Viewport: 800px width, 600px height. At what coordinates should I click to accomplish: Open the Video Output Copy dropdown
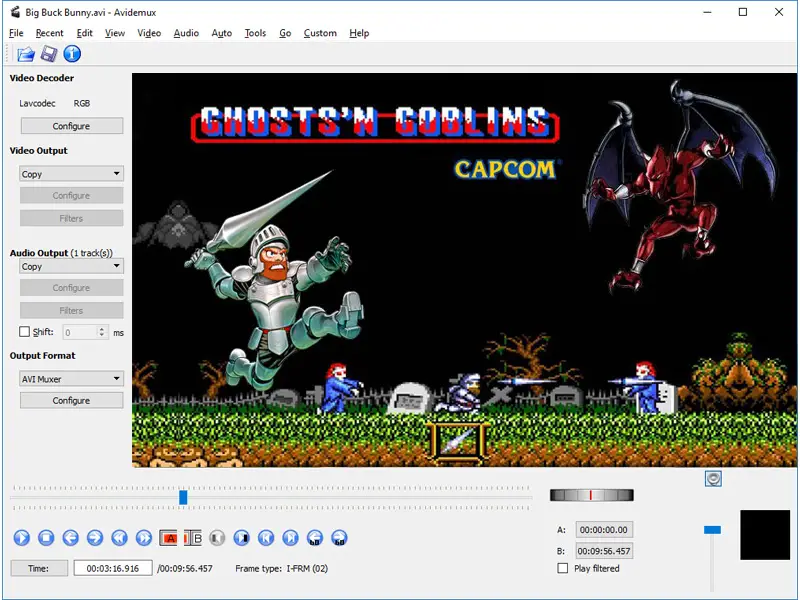coord(71,174)
